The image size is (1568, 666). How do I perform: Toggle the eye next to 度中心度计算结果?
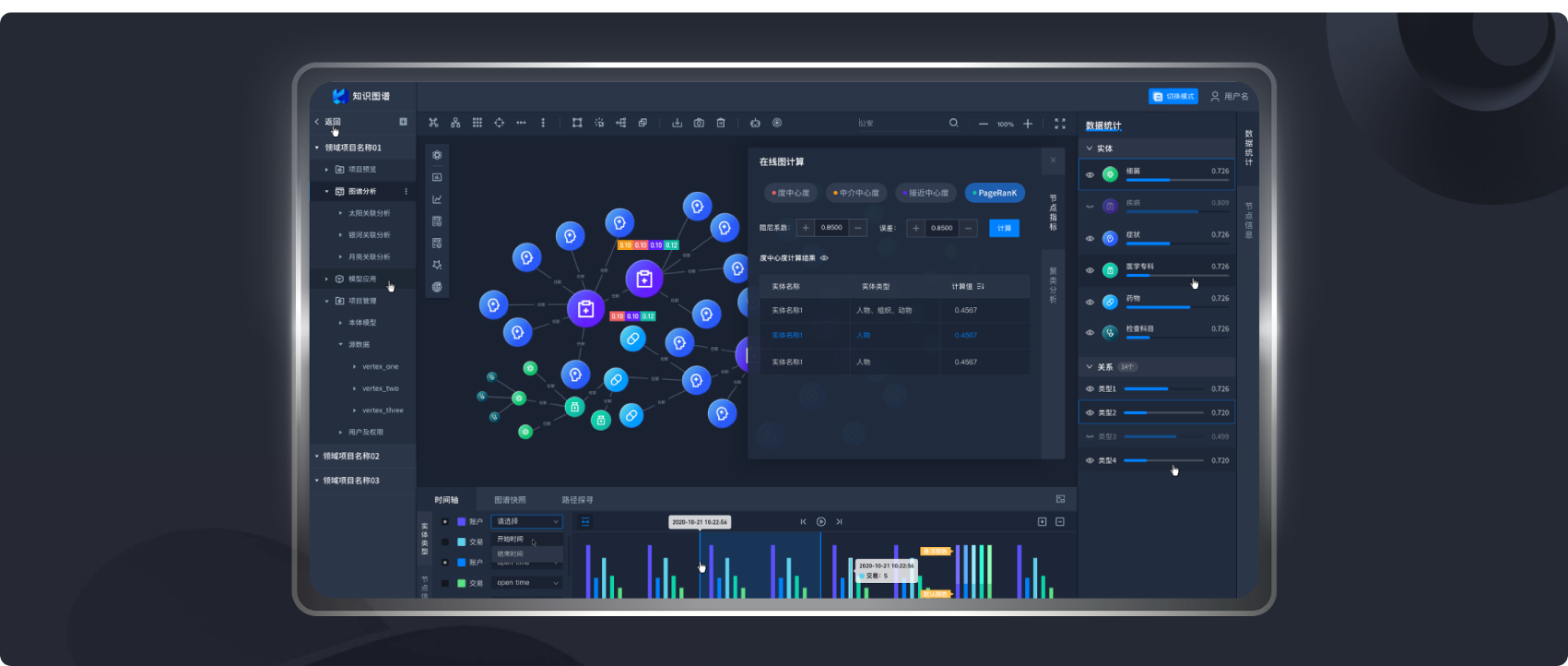824,258
